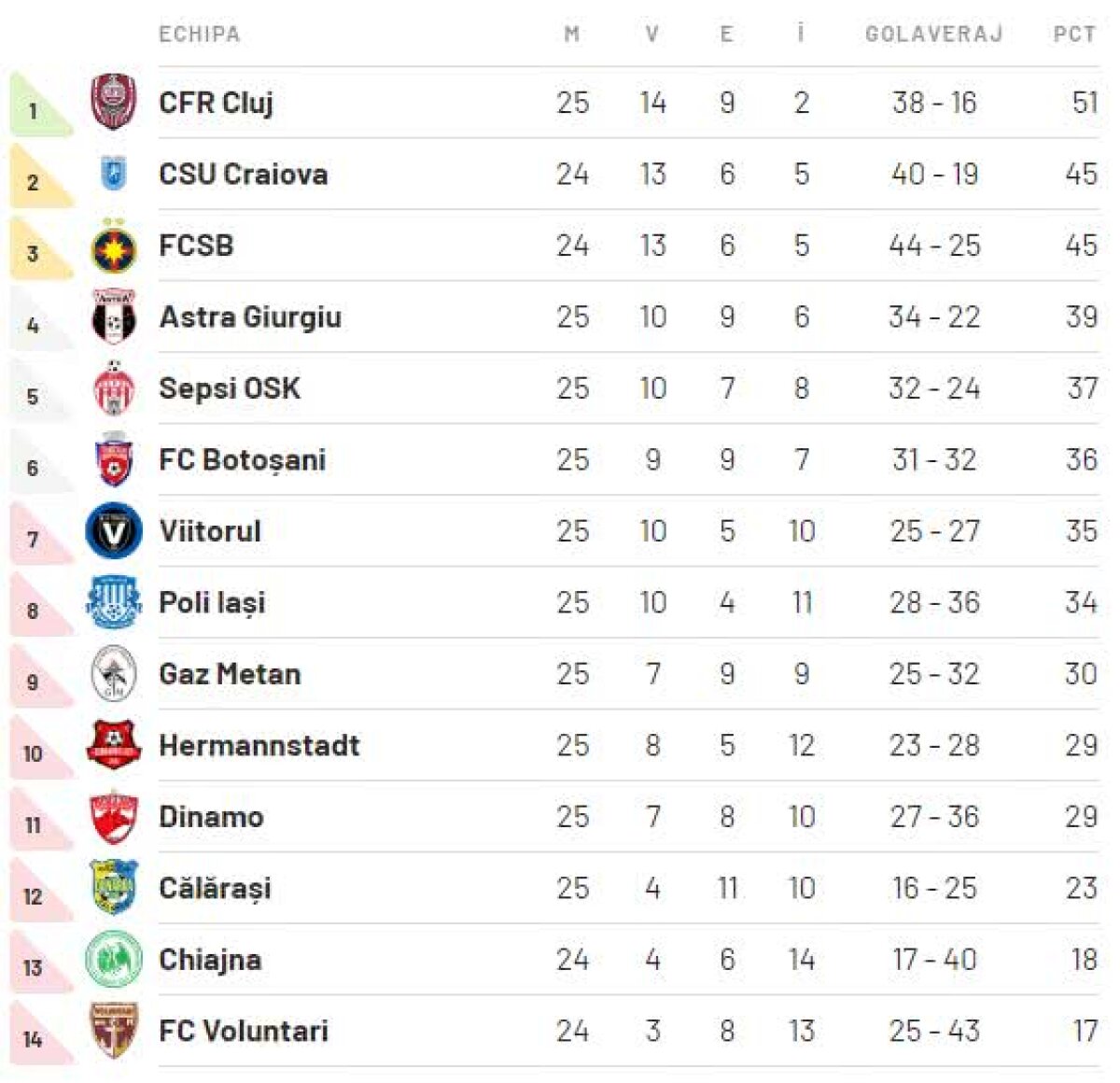Open the Dinamo red dogs logo
The image size is (1120, 1083).
coord(114,817)
